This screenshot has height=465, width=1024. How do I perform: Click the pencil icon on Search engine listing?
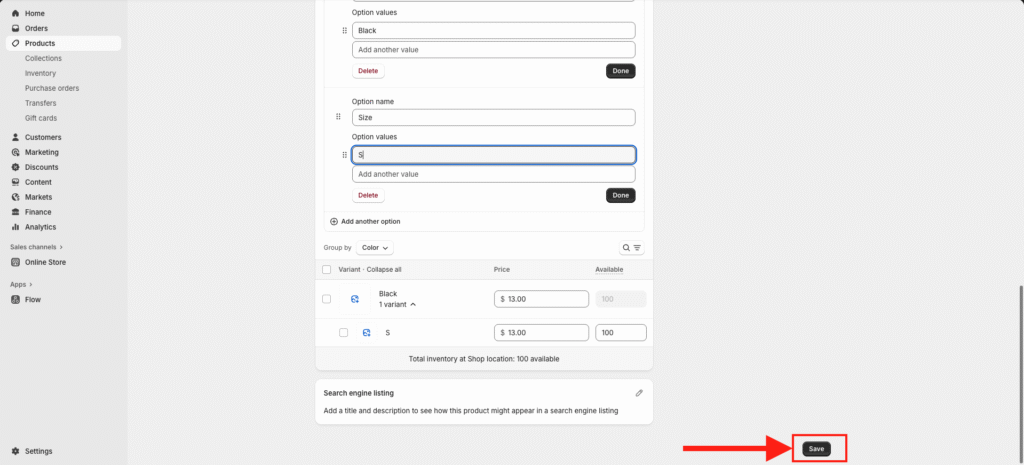pyautogui.click(x=639, y=393)
